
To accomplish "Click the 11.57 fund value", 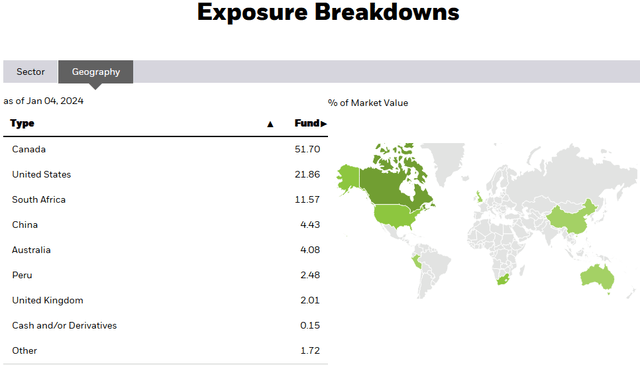I will point(307,200).
